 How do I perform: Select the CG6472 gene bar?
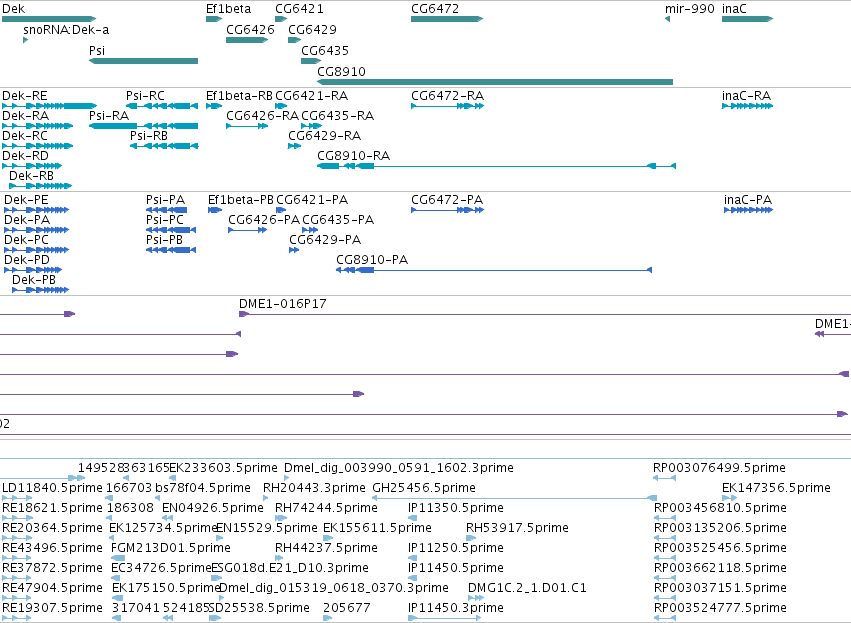pyautogui.click(x=447, y=19)
